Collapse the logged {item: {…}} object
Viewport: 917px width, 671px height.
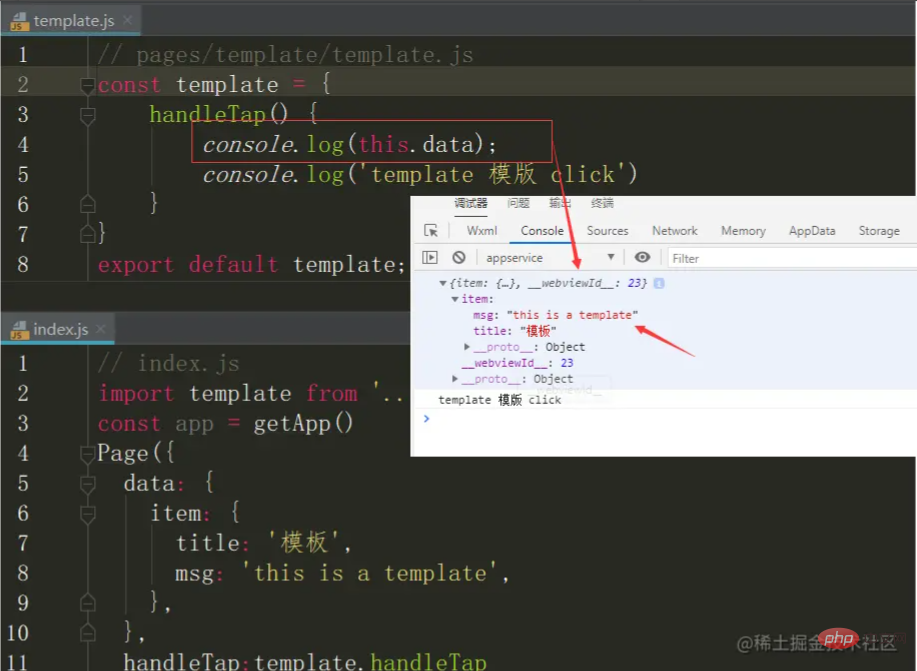(x=443, y=283)
